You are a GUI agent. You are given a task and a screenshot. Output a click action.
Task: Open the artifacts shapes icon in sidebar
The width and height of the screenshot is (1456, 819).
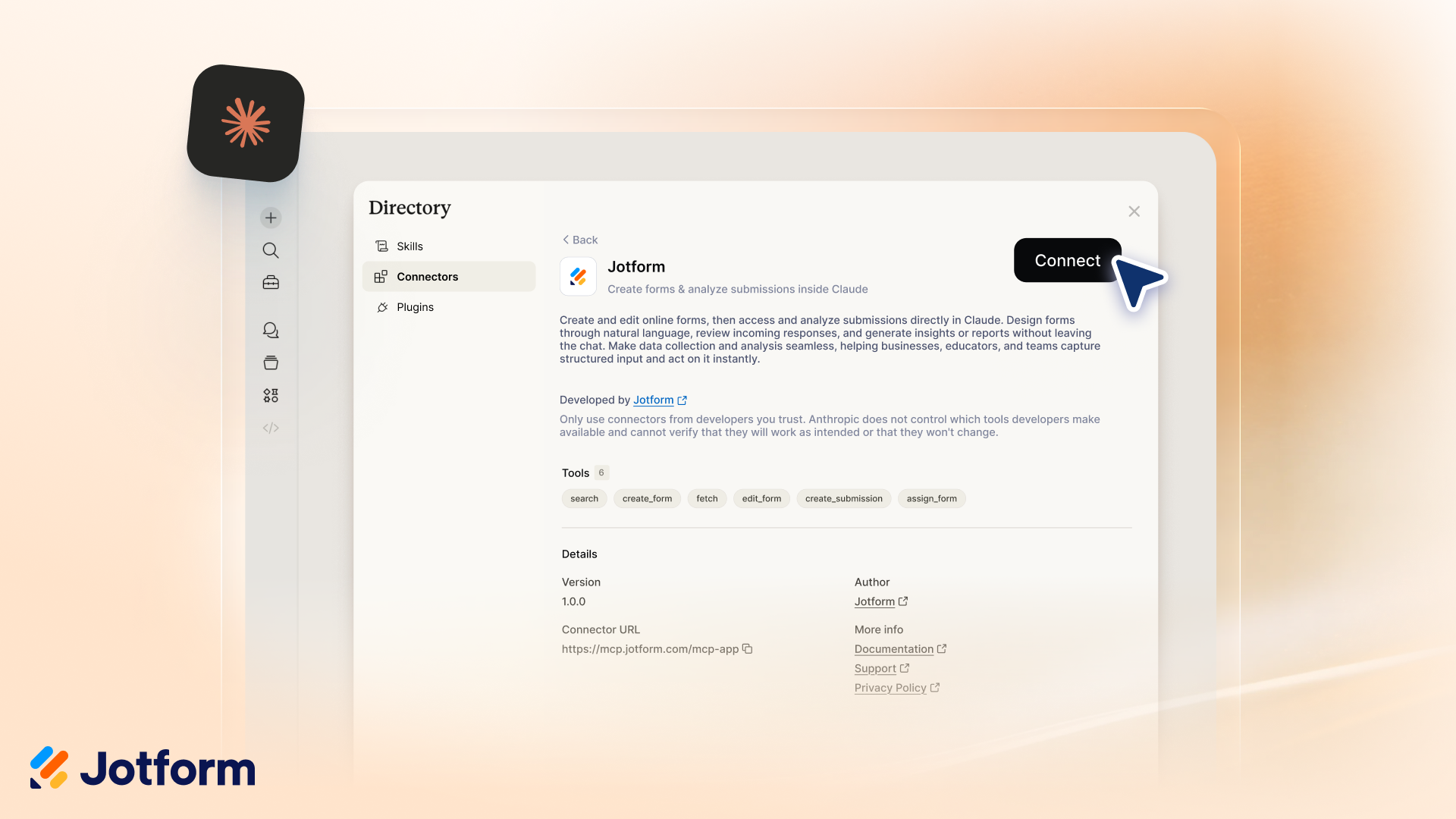[x=271, y=395]
